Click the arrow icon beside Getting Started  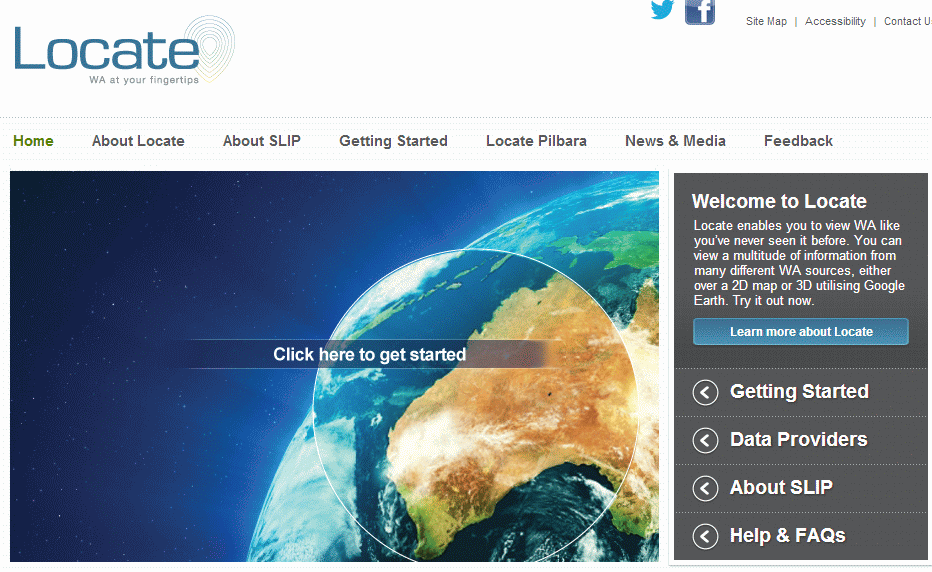(x=706, y=392)
